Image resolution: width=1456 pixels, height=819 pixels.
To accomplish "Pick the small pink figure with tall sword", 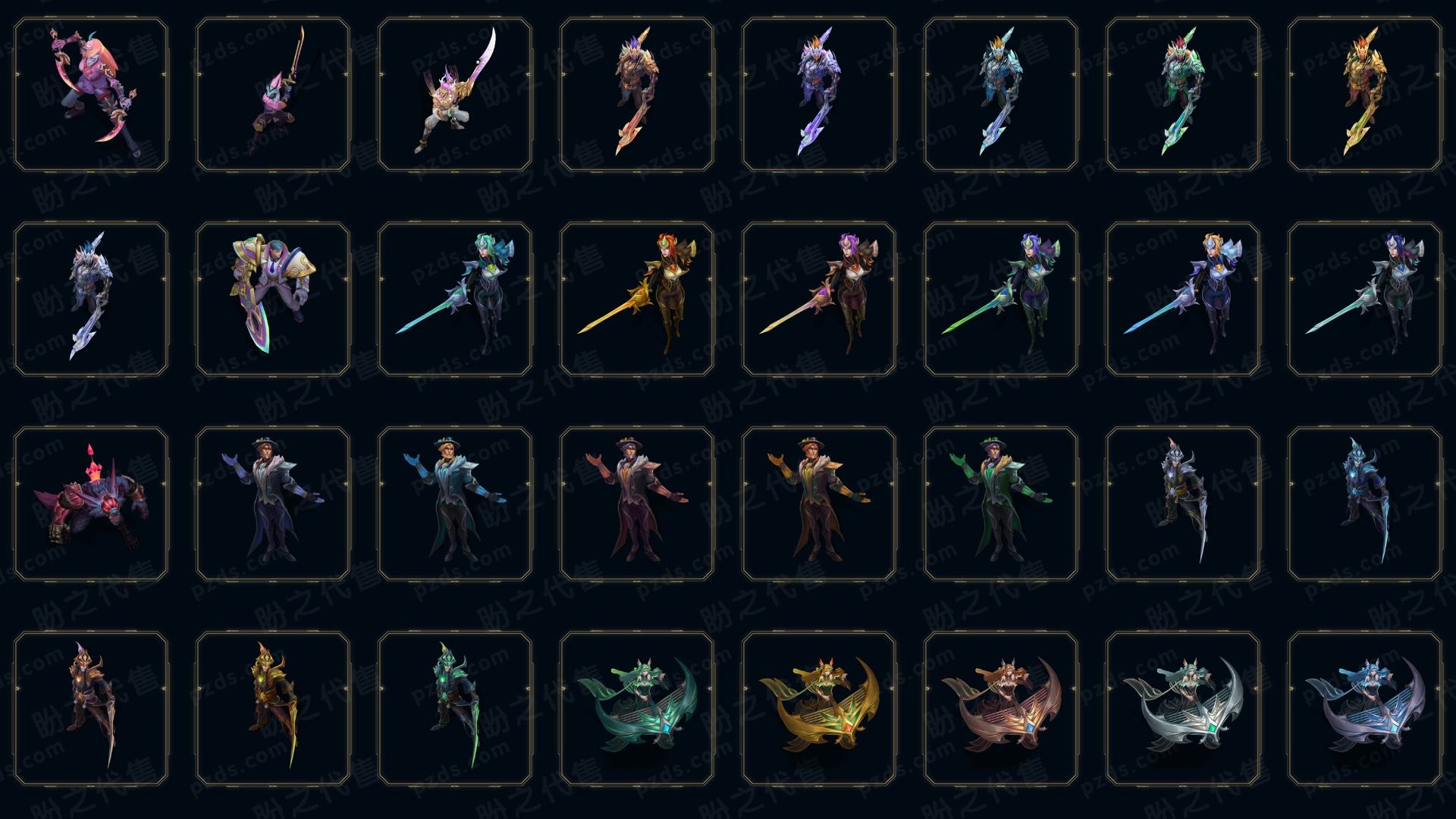I will 273,95.
